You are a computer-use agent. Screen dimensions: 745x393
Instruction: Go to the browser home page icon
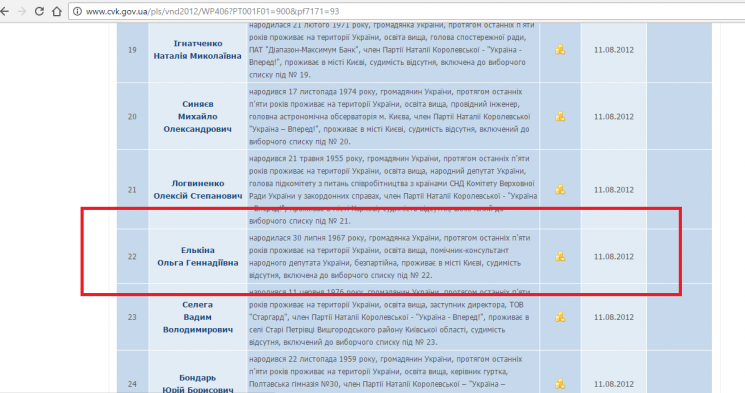click(x=57, y=11)
